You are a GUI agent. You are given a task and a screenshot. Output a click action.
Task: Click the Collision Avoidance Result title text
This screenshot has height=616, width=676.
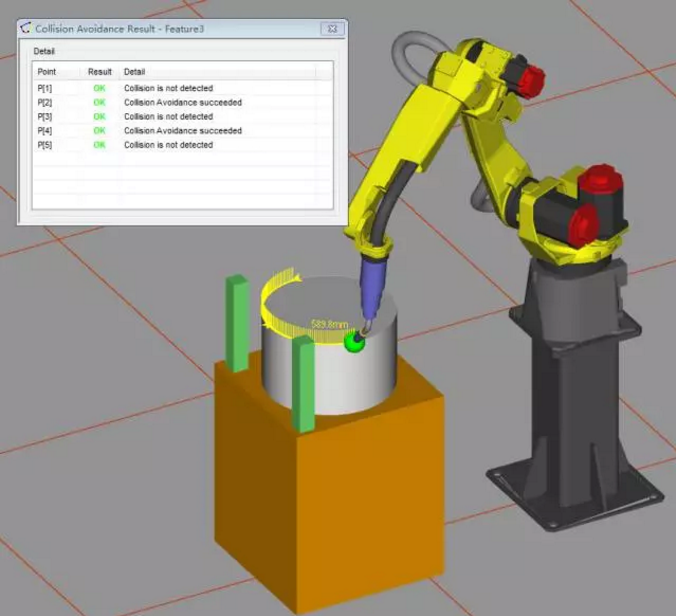coord(119,29)
